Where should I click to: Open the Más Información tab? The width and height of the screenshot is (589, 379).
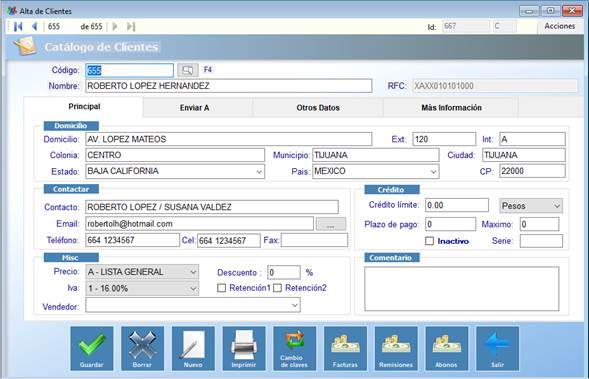(x=451, y=108)
